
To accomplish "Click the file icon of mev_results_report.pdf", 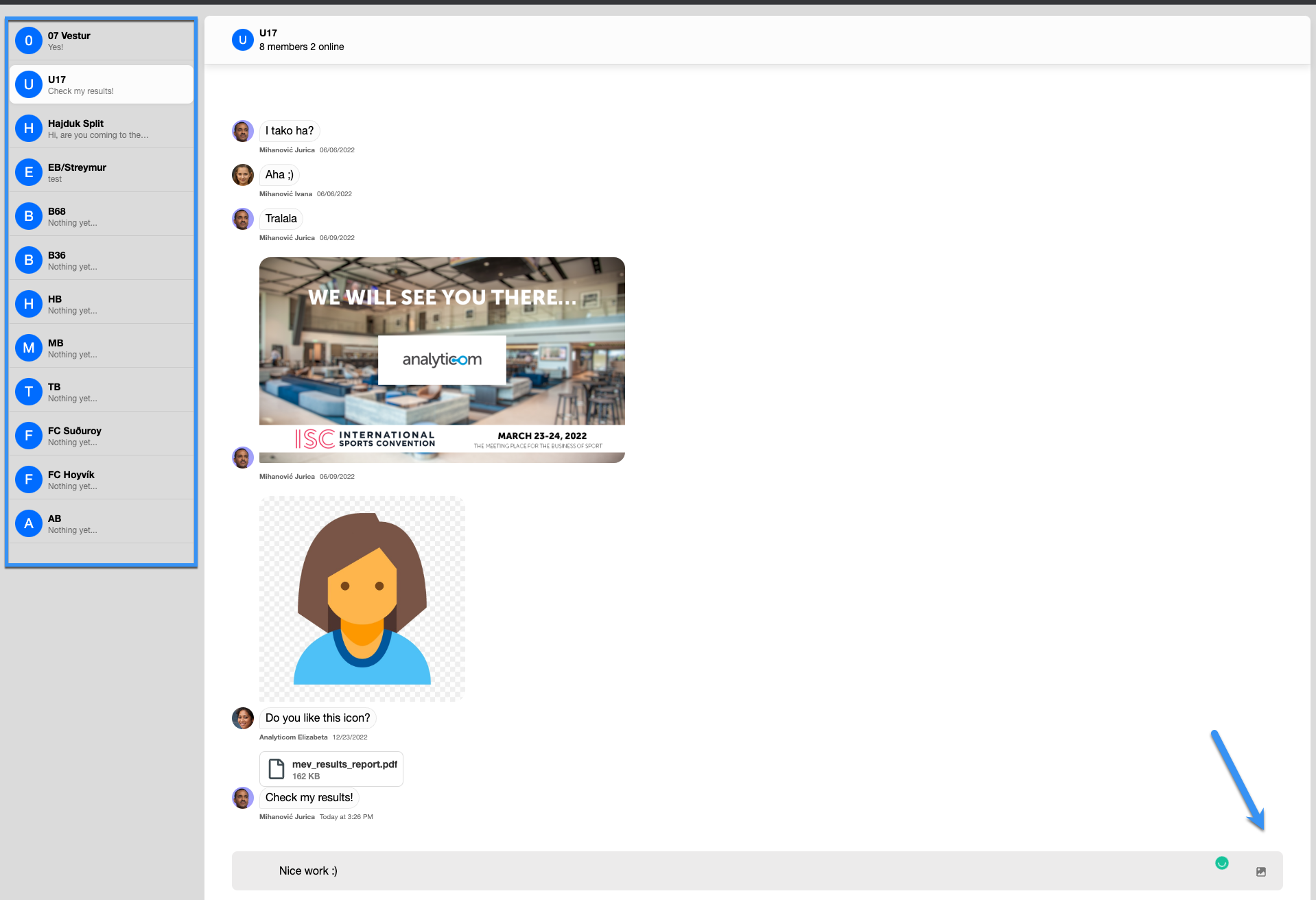I will coord(277,769).
